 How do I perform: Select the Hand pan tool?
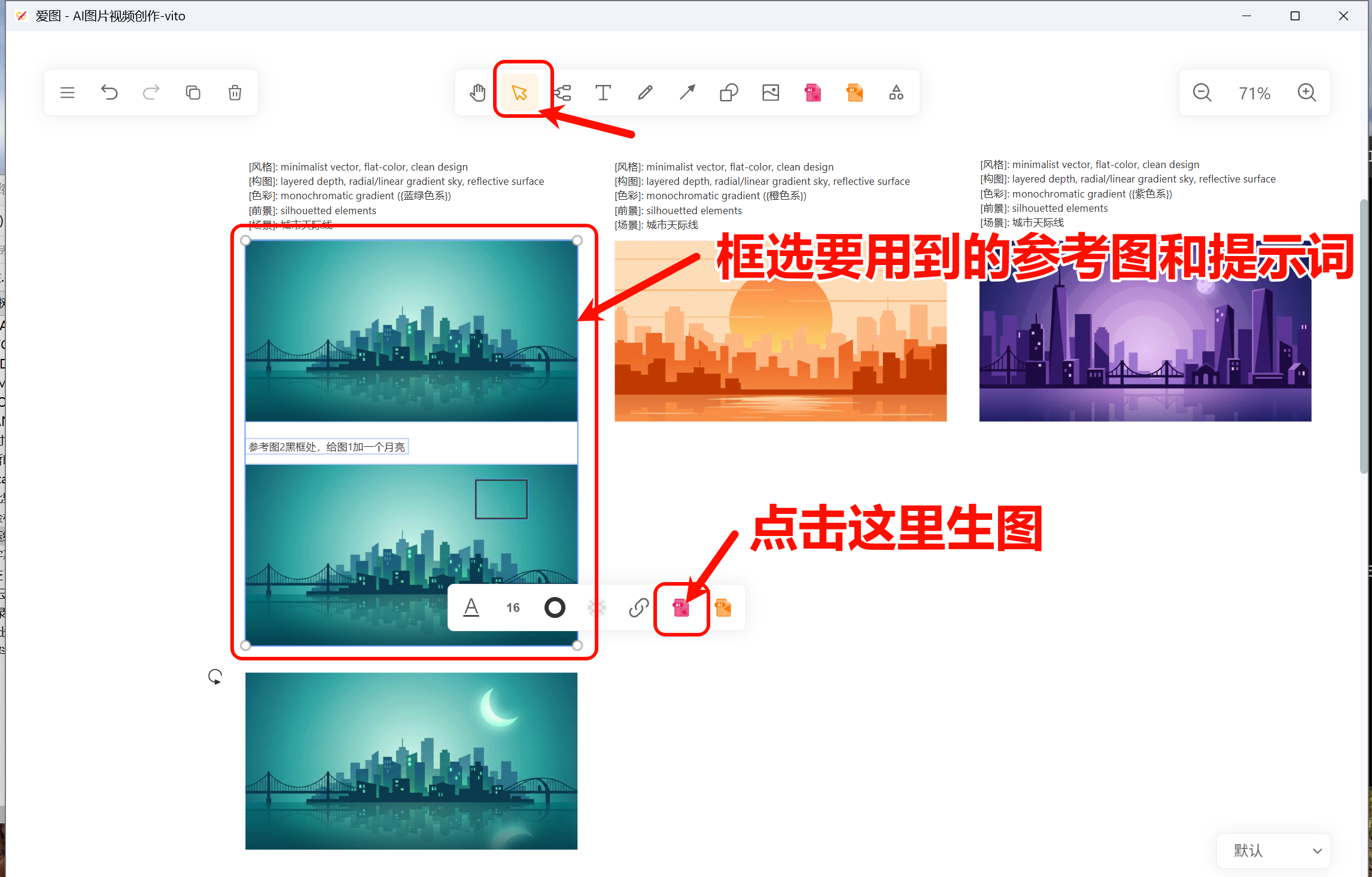tap(477, 93)
